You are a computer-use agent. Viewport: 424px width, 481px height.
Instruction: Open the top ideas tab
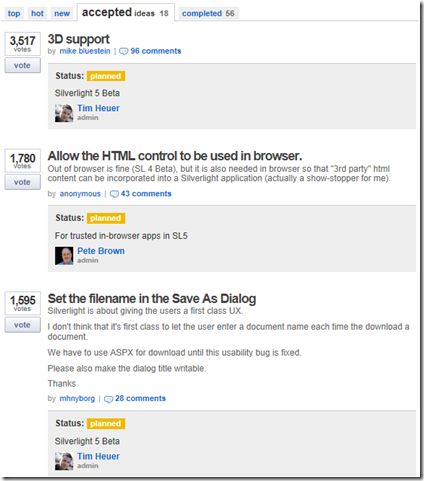coord(14,13)
